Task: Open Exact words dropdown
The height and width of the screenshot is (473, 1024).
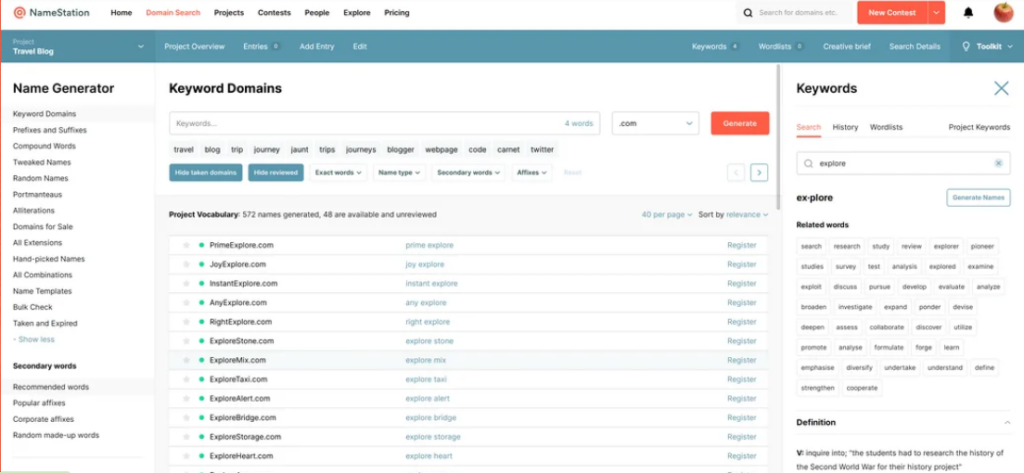Action: [338, 172]
